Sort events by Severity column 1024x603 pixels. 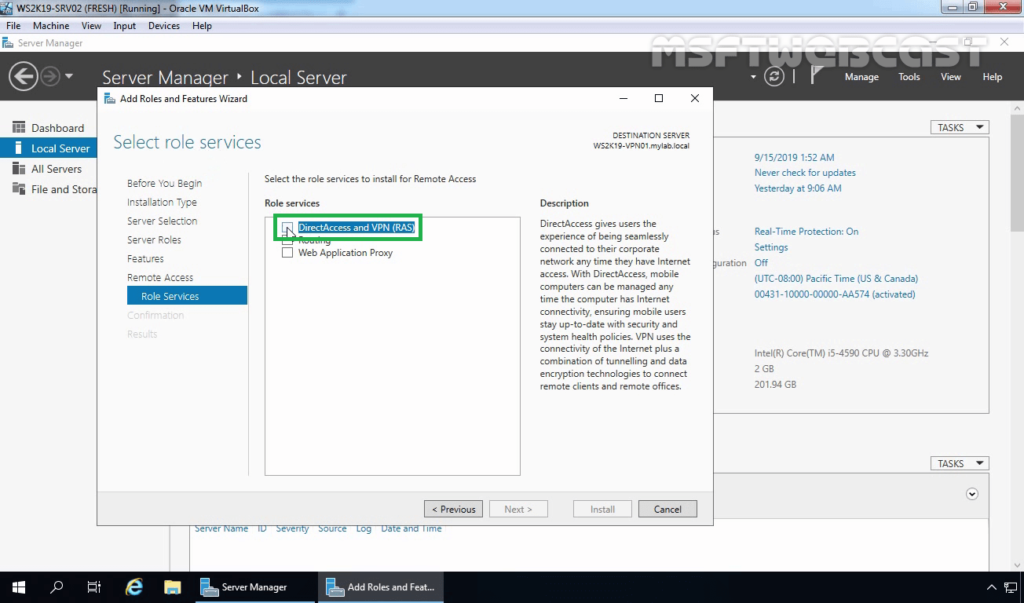pos(292,529)
